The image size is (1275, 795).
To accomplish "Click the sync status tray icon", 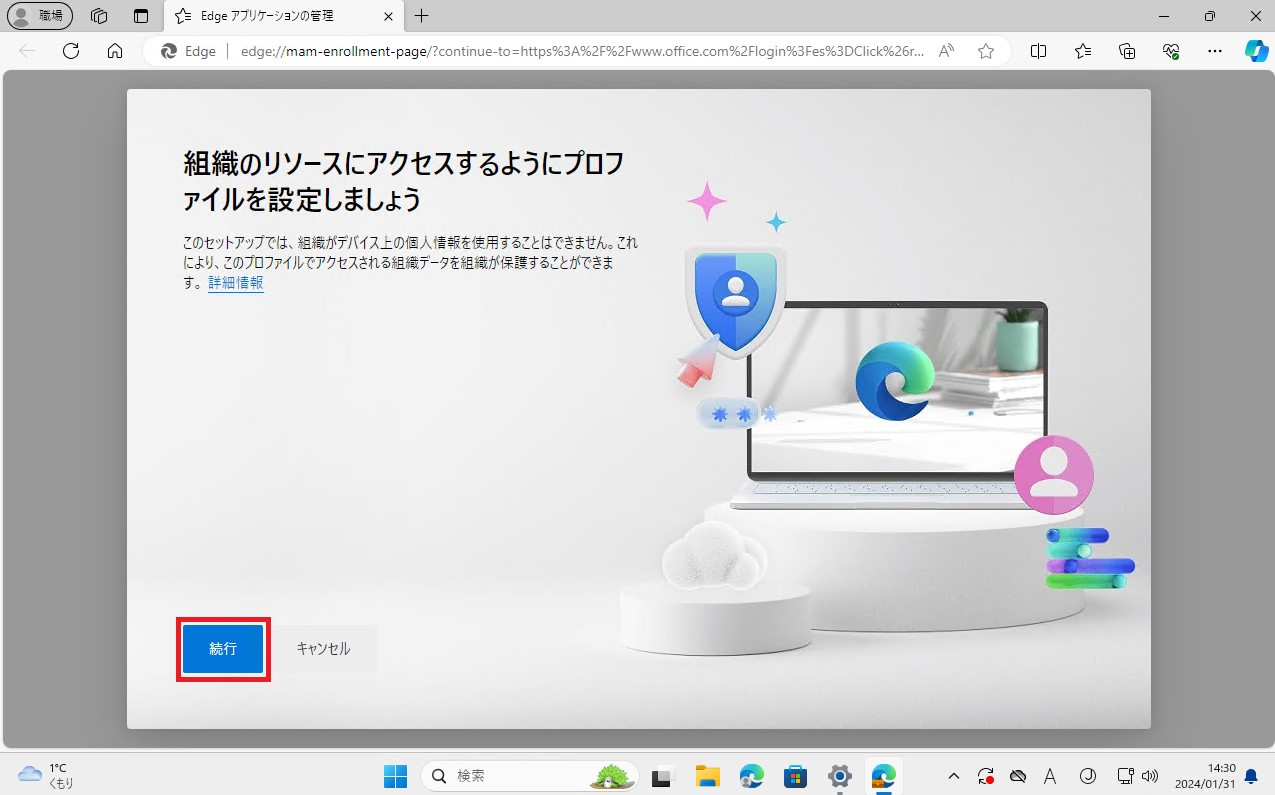I will [986, 776].
